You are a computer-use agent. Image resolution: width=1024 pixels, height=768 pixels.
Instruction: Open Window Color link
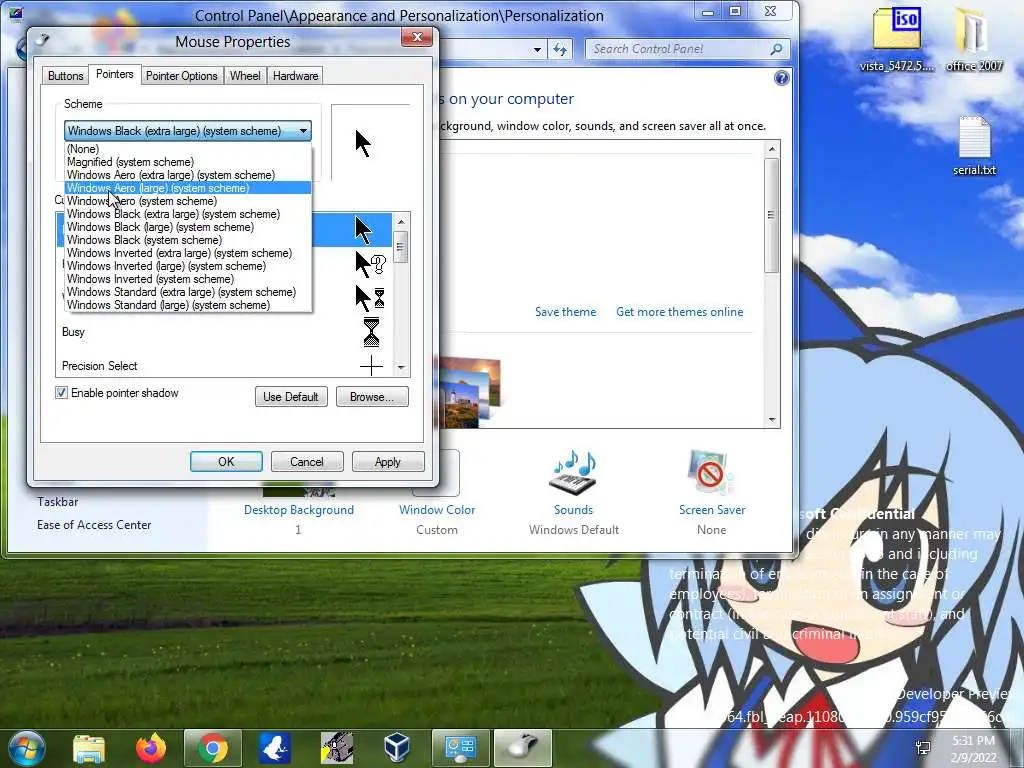coord(437,510)
